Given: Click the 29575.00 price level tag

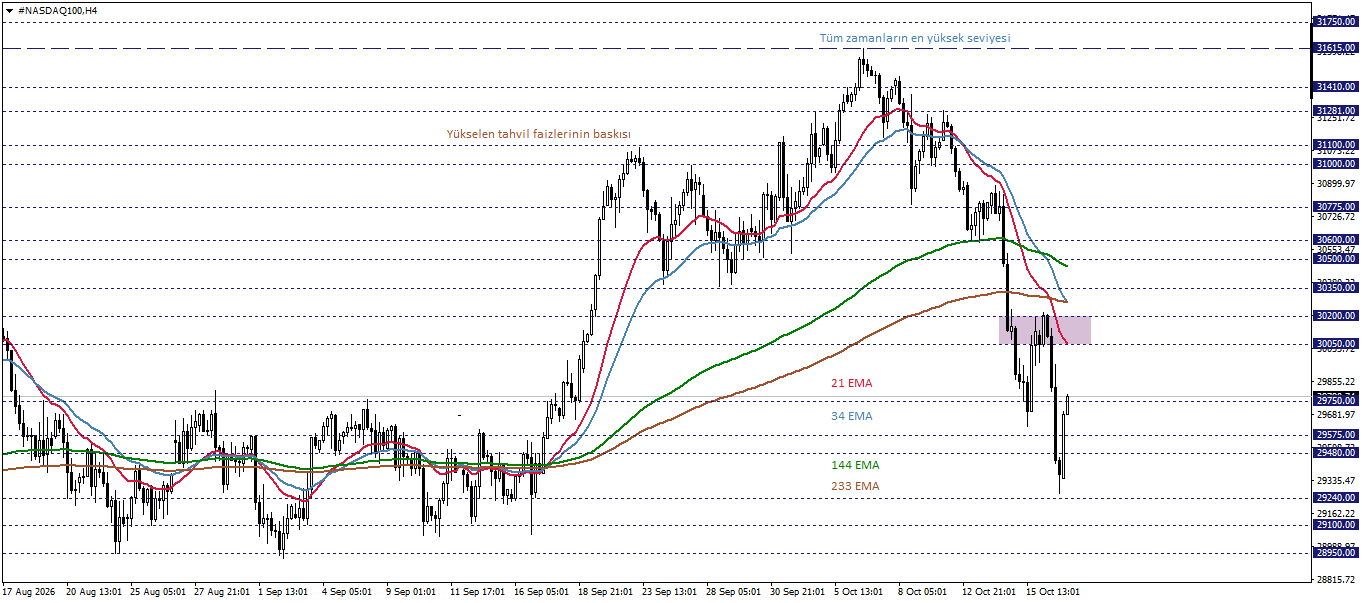Looking at the screenshot, I should click(1335, 435).
